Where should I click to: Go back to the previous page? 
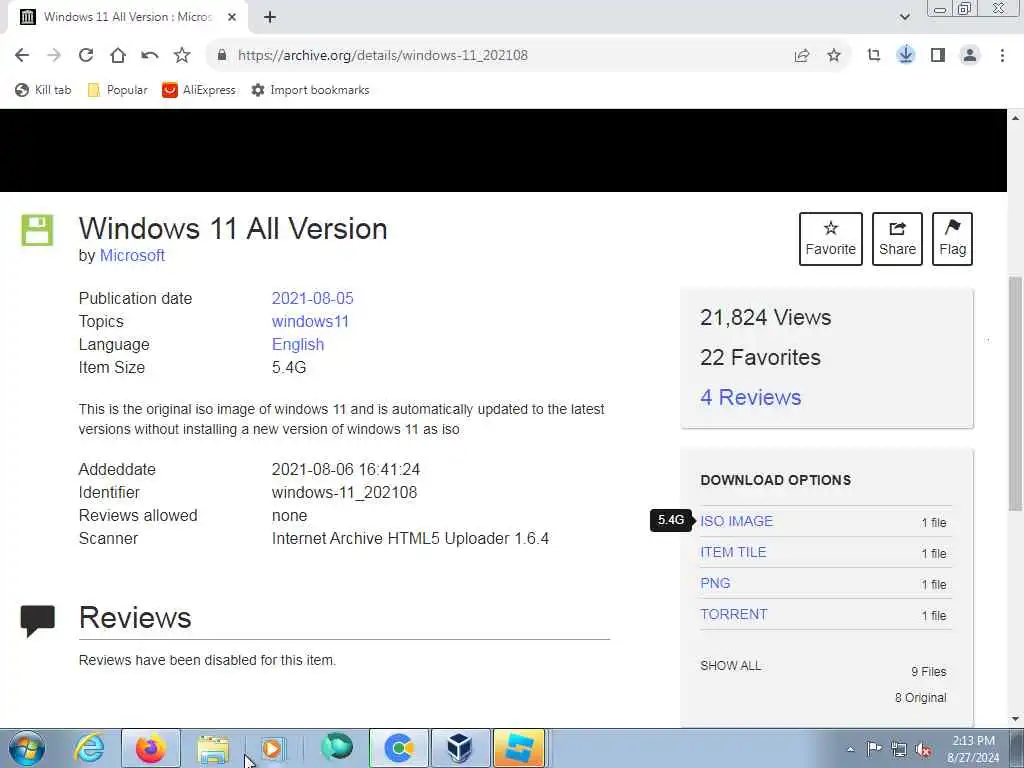pos(22,56)
